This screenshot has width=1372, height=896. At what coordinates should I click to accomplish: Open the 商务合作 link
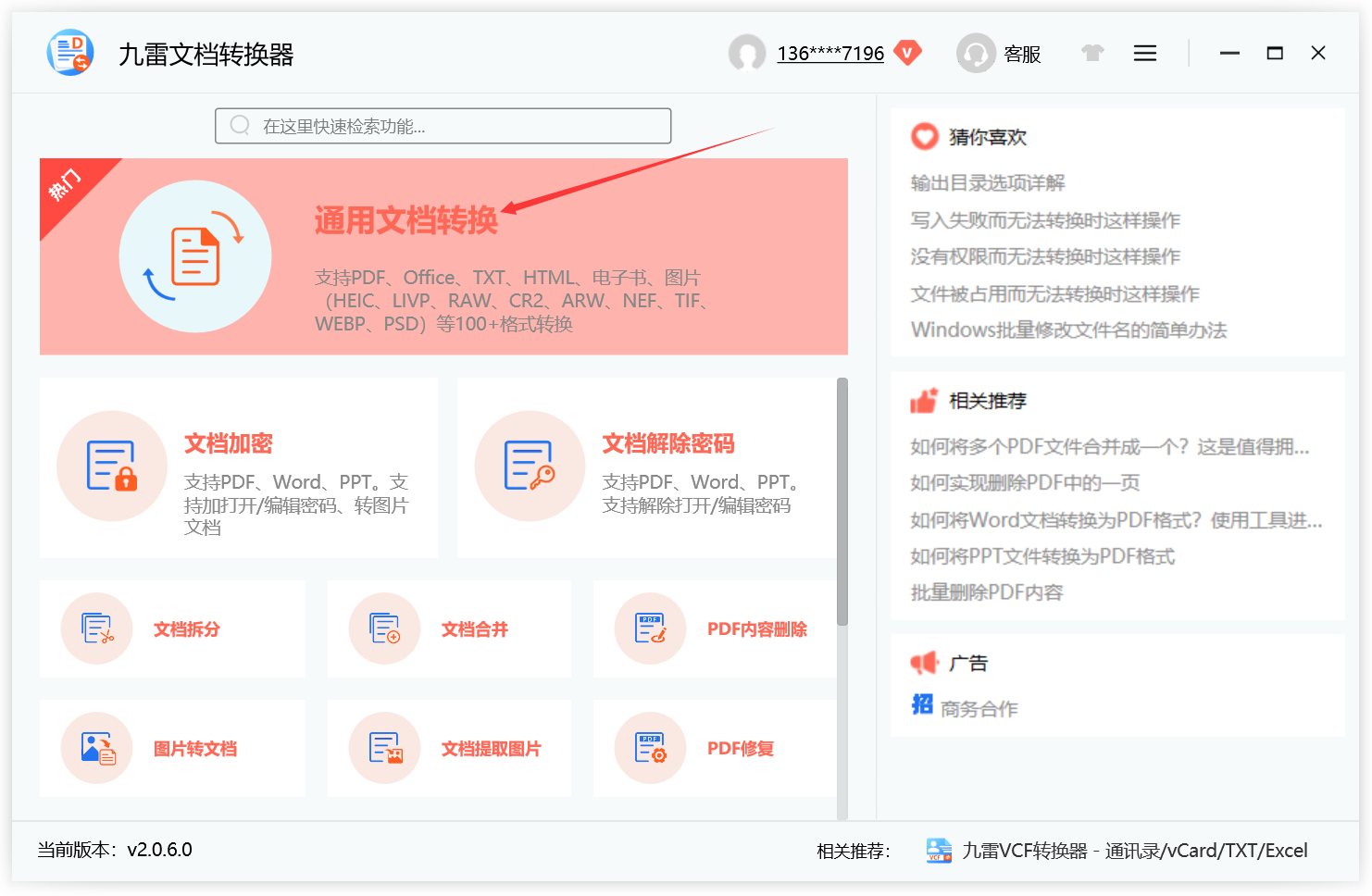tap(979, 709)
